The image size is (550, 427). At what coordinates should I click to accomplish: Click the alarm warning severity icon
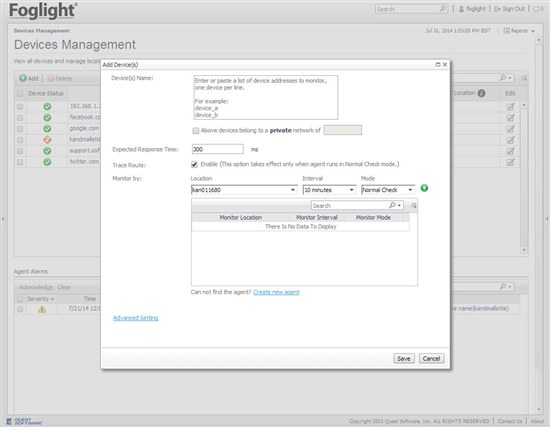(x=42, y=309)
